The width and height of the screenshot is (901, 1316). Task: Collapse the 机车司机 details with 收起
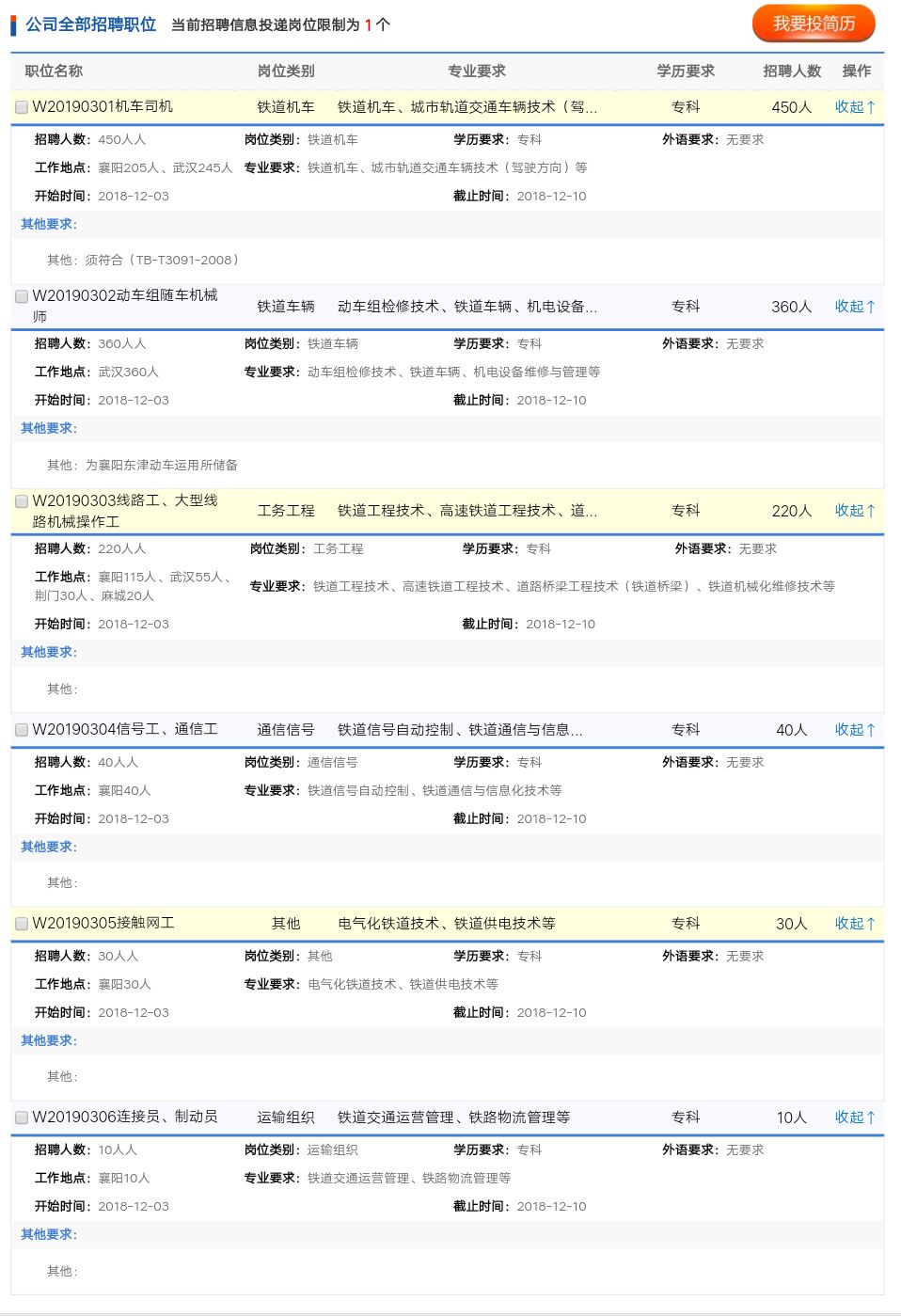(x=855, y=107)
